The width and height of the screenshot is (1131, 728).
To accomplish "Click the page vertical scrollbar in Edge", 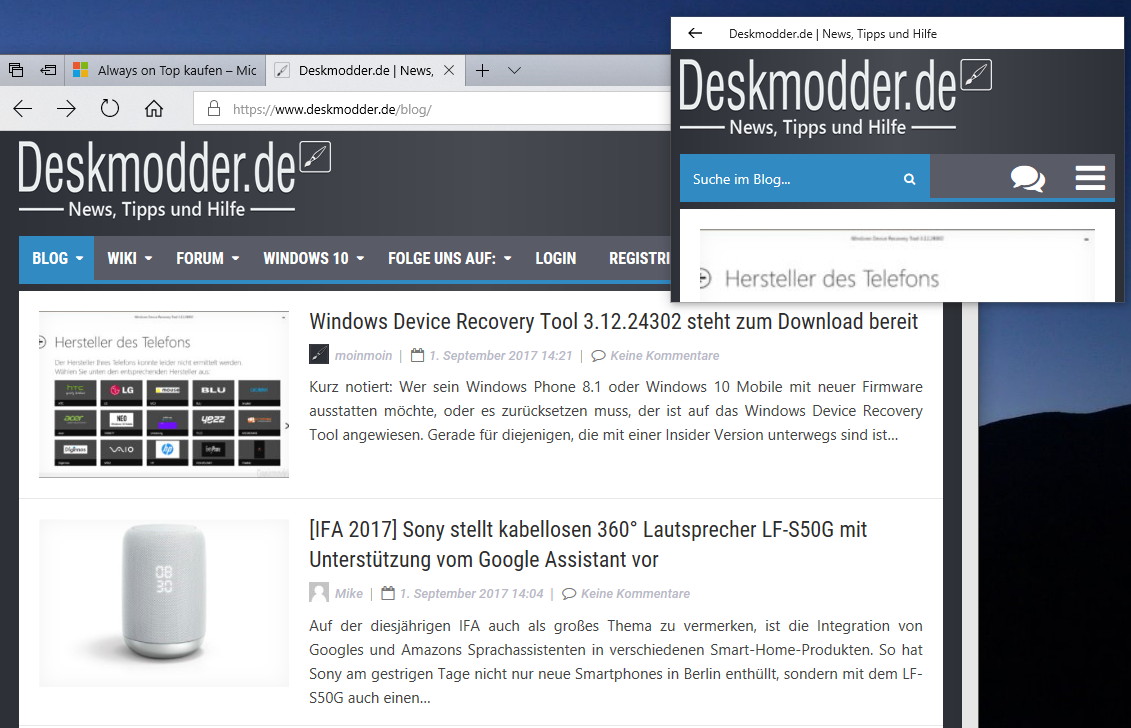I will click(x=970, y=515).
